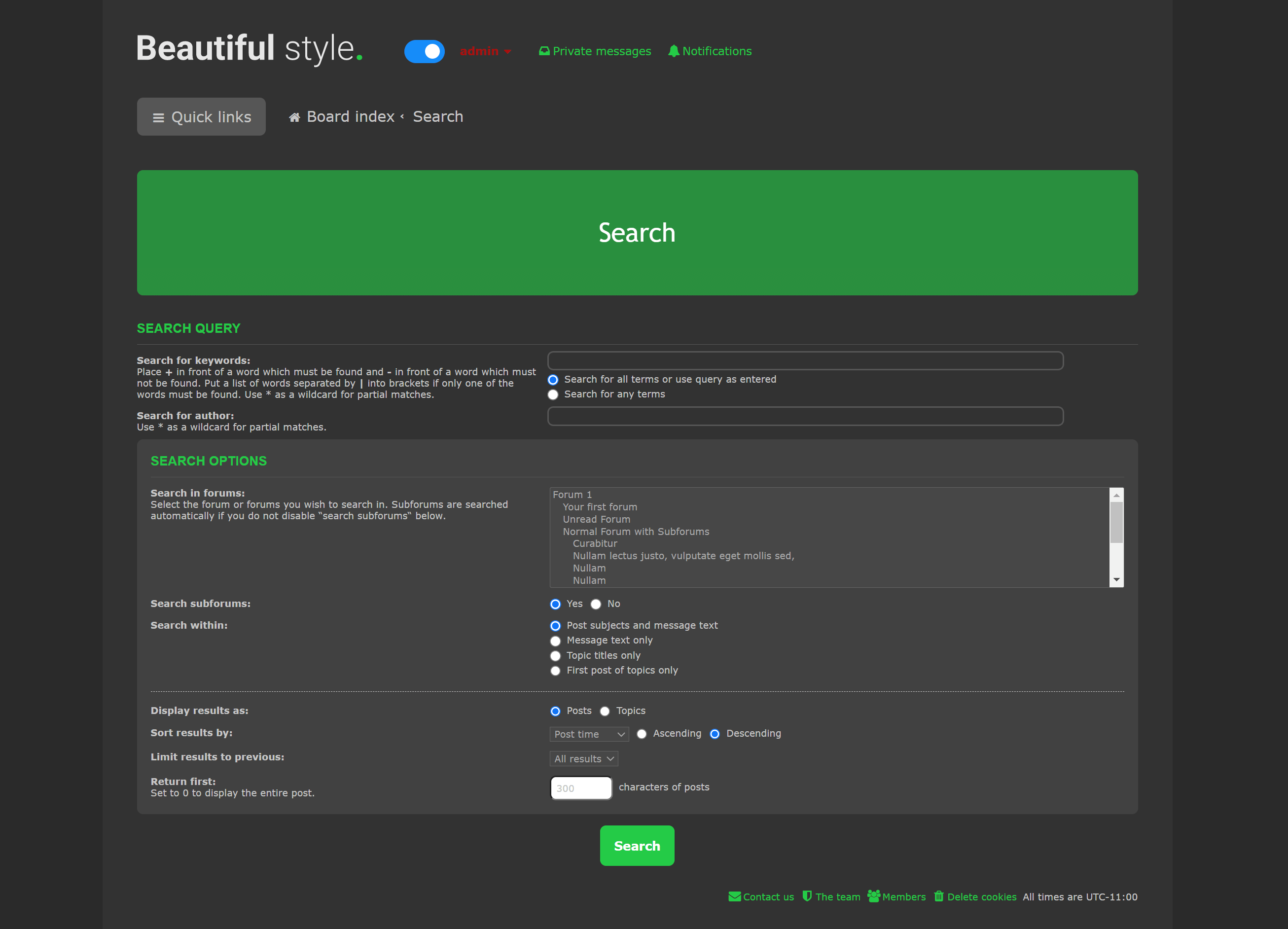Select 'Topic titles only' option
Screen dimensions: 1288x929
pyautogui.click(x=555, y=656)
